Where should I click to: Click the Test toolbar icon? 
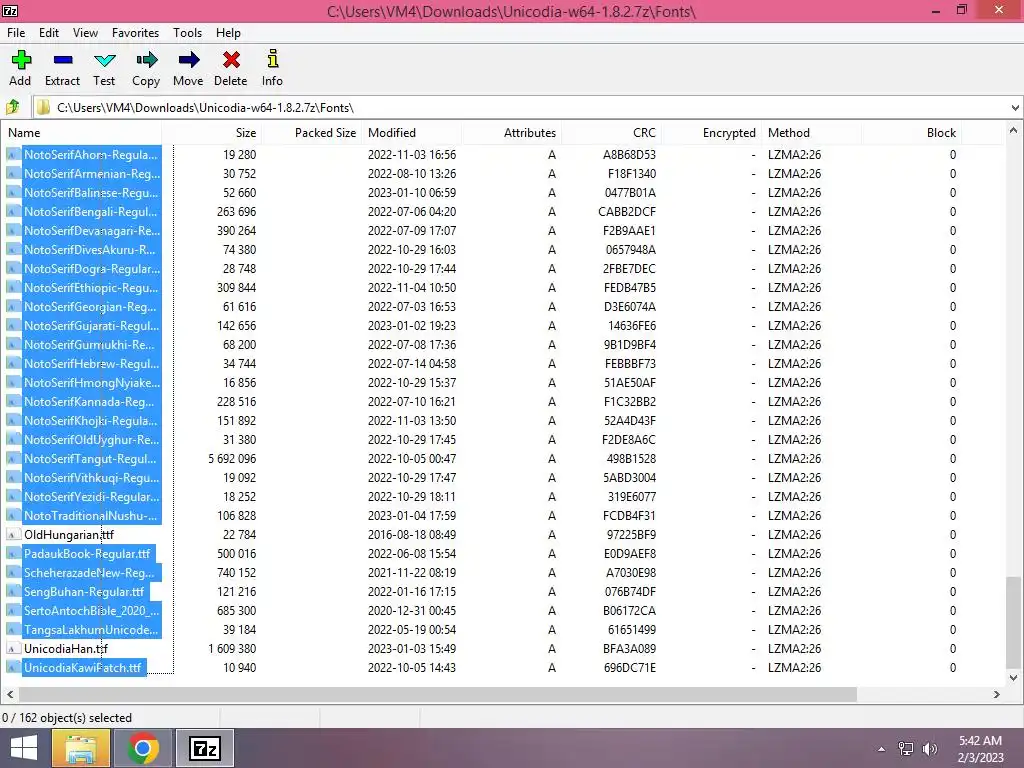pos(104,60)
